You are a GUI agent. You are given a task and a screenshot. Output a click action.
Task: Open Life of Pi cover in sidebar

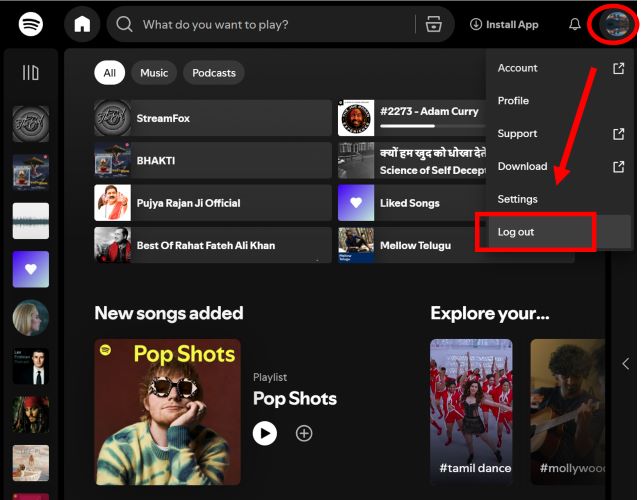tap(30, 463)
